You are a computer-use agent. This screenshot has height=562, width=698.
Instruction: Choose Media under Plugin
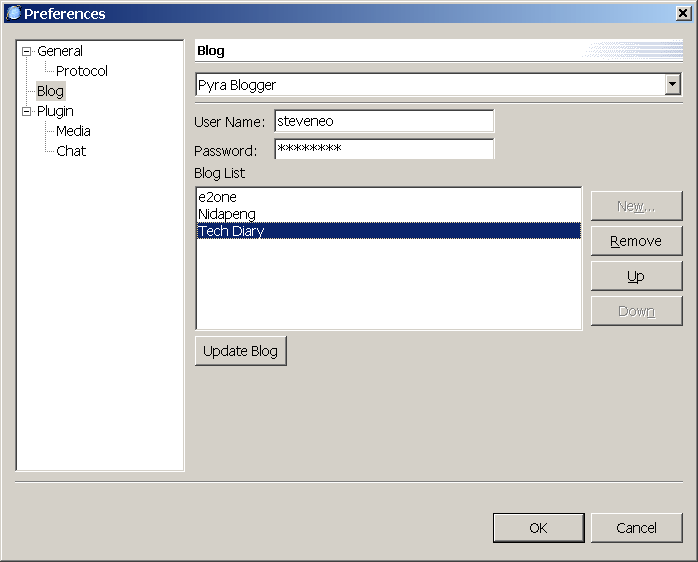pyautogui.click(x=73, y=131)
